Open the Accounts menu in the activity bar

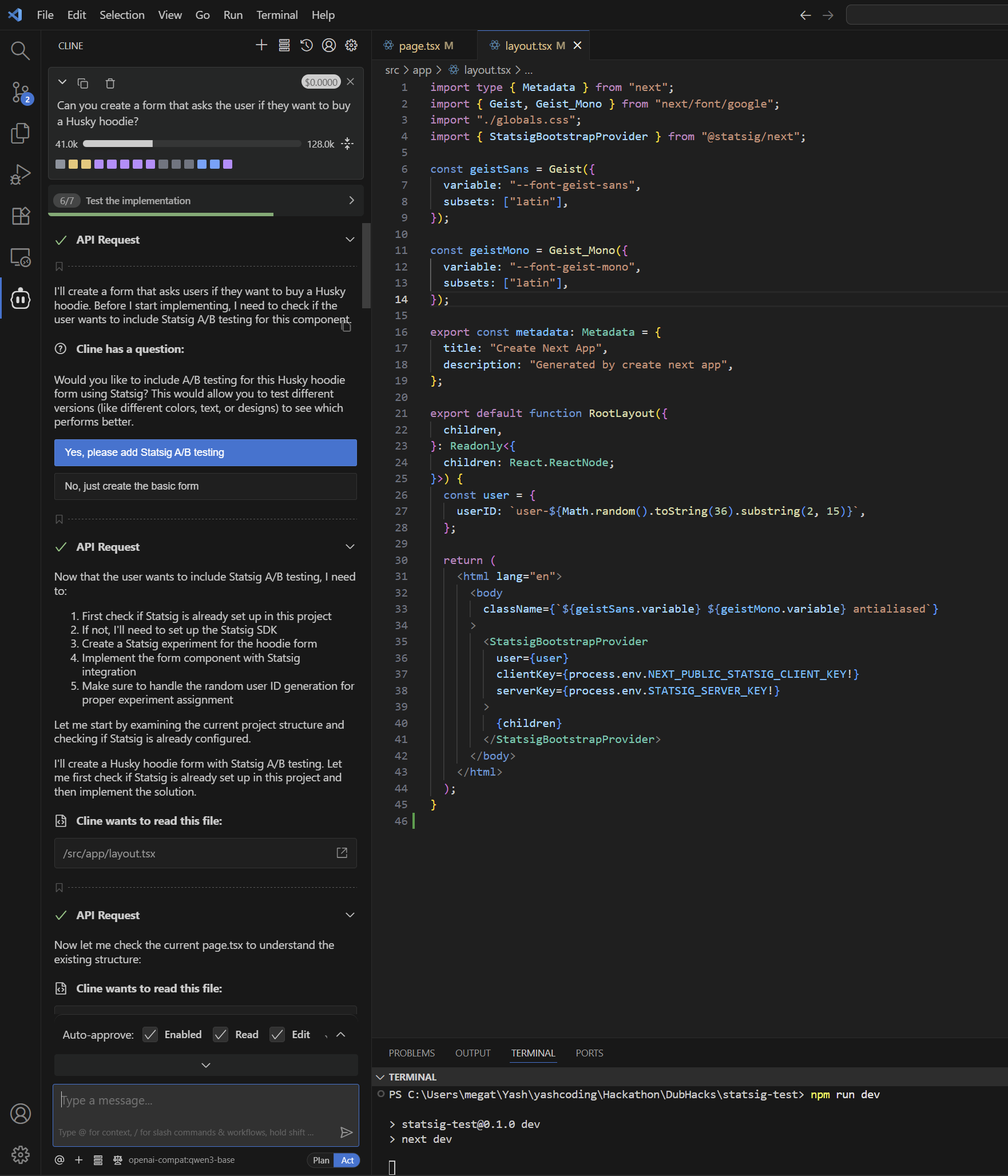21,1113
